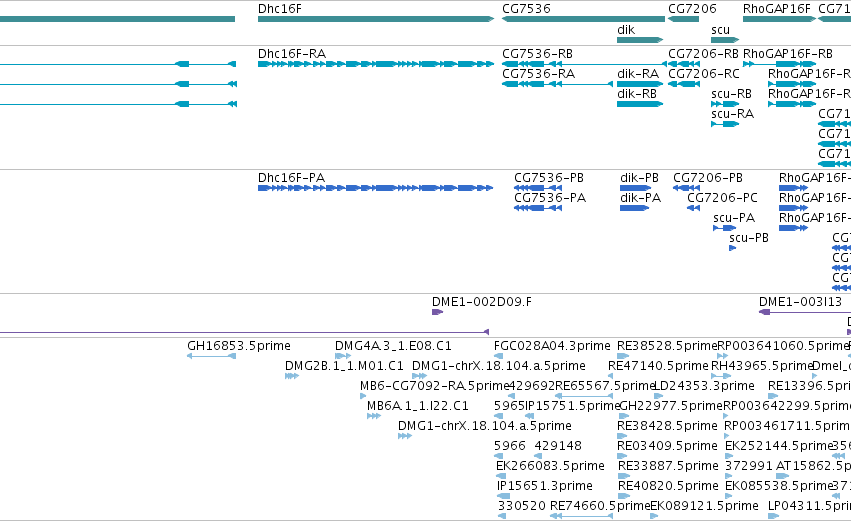Image resolution: width=851 pixels, height=521 pixels.
Task: Click the RE65567.5prime EST label
Action: [606, 386]
